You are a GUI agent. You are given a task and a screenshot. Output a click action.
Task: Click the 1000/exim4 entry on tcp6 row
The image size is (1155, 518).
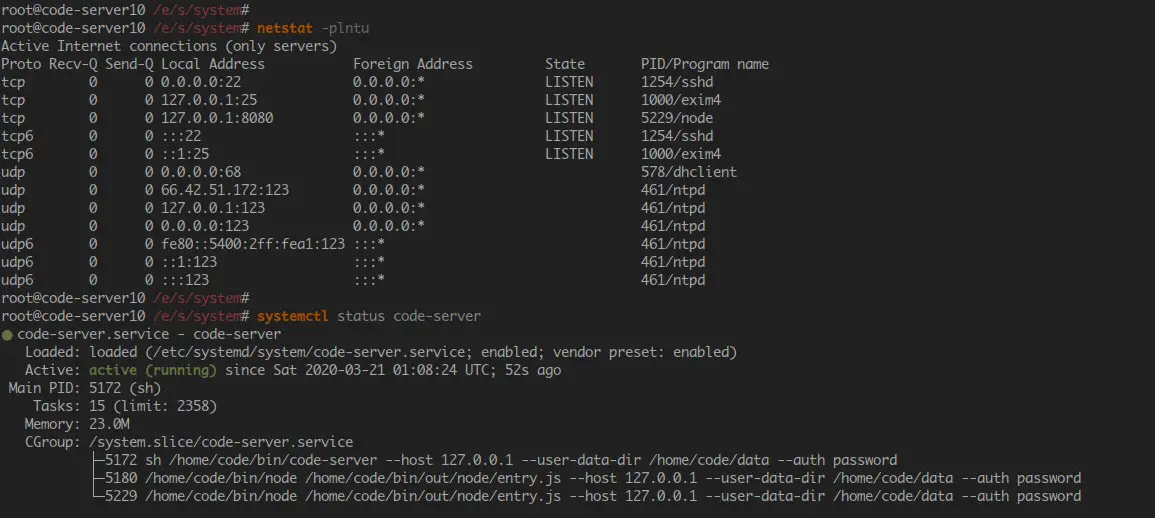coord(681,154)
